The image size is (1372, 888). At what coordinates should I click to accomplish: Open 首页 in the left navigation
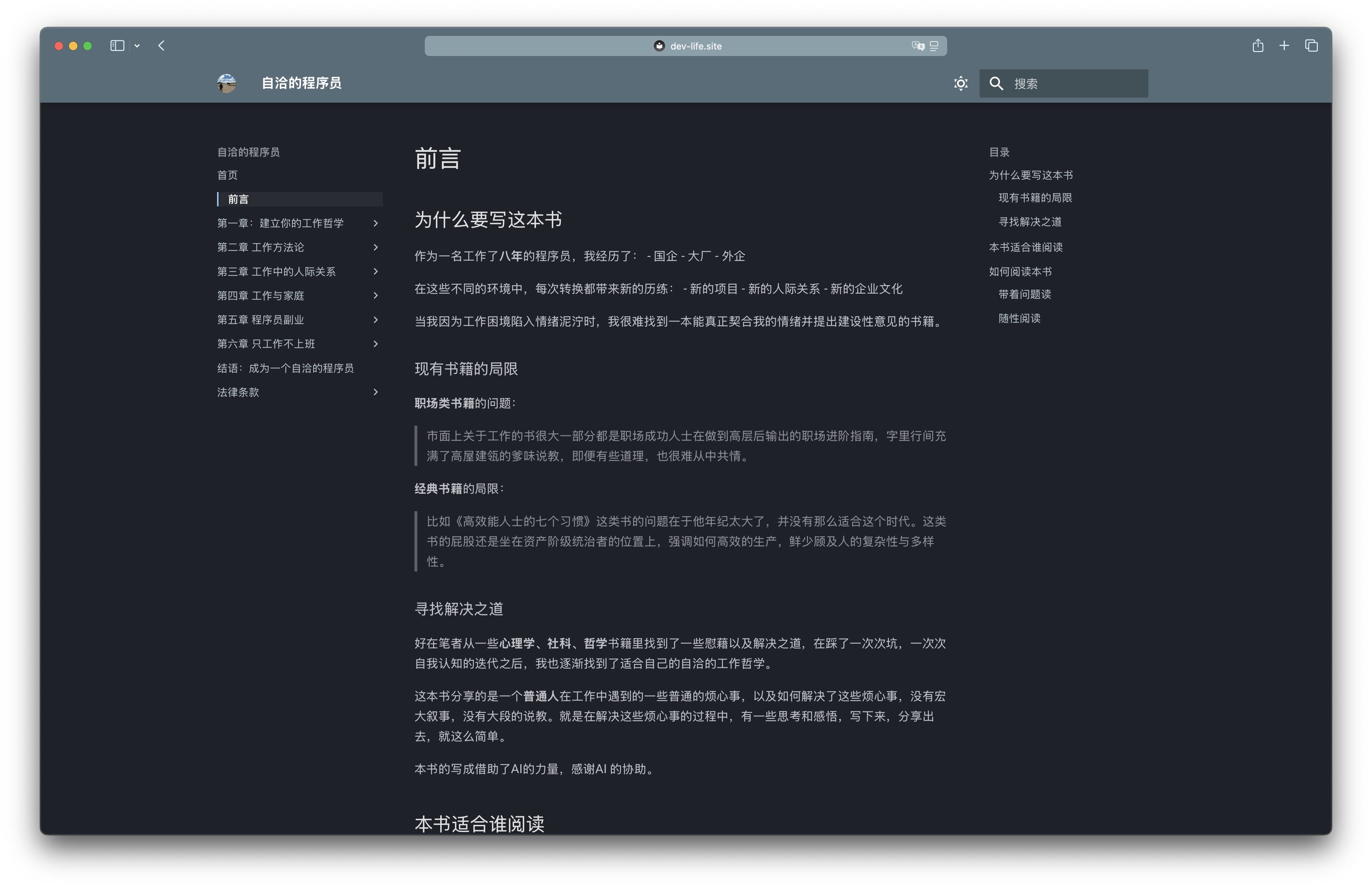tap(227, 175)
